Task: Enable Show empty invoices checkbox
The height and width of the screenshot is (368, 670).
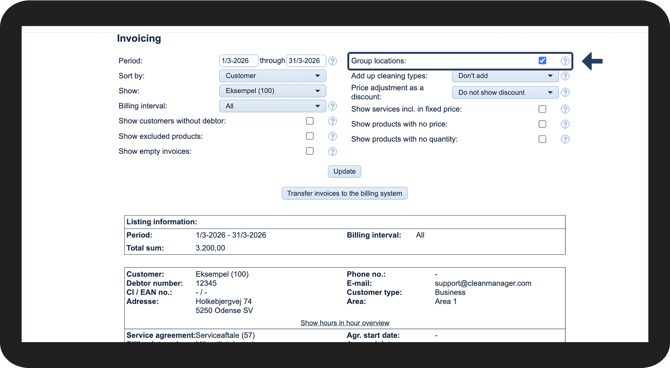Action: pos(310,151)
